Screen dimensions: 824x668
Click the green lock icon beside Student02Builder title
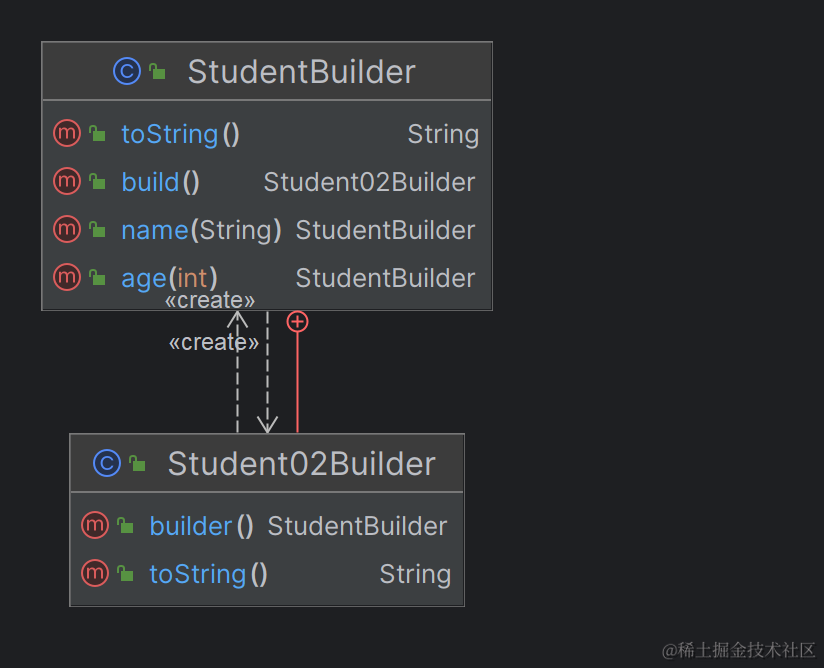(x=137, y=463)
